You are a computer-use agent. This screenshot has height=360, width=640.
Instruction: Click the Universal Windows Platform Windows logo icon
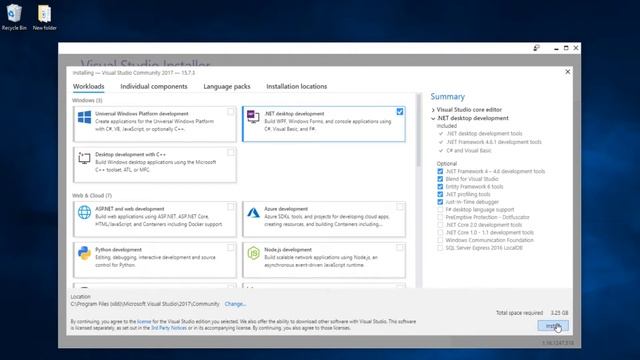click(84, 118)
